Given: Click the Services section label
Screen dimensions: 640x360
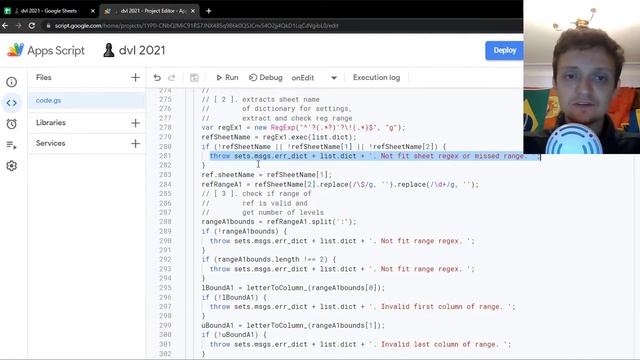Looking at the screenshot, I should coord(51,143).
